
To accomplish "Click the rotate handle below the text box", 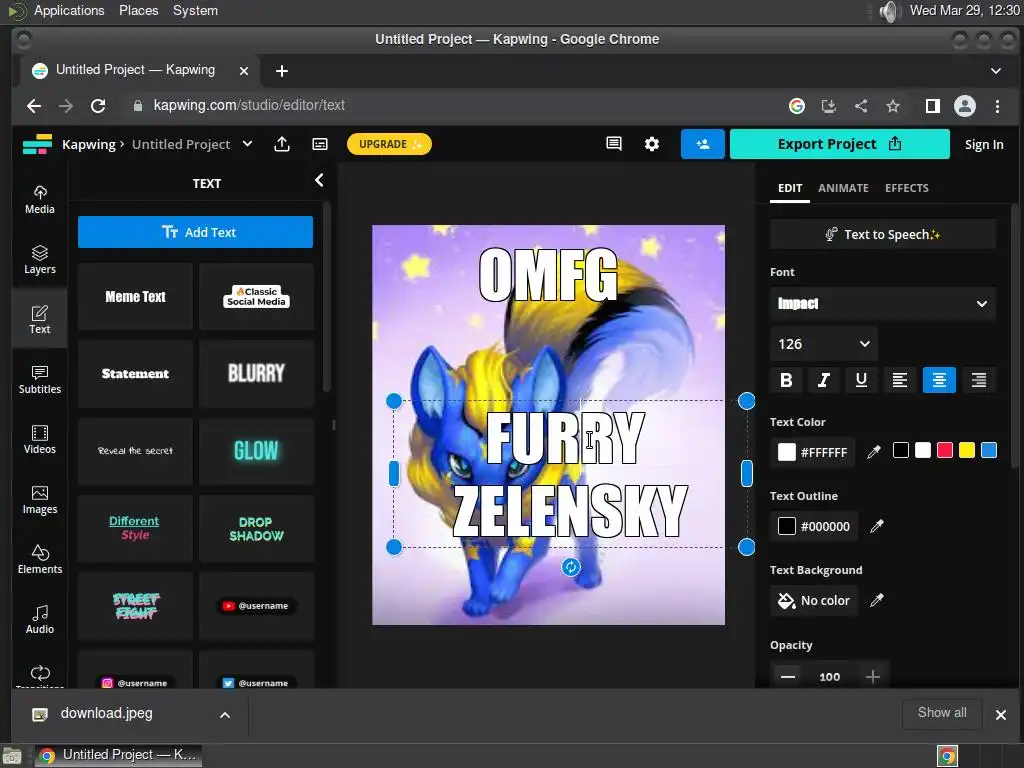I will click(x=571, y=567).
